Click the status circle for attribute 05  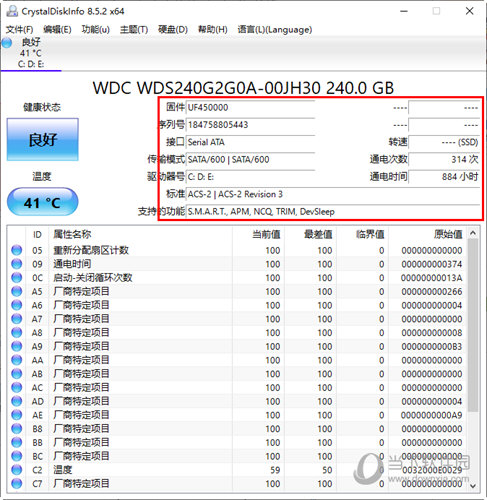17,250
